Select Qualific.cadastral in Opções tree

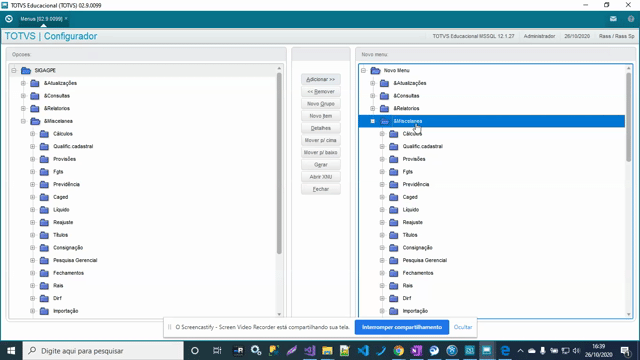[x=73, y=147]
